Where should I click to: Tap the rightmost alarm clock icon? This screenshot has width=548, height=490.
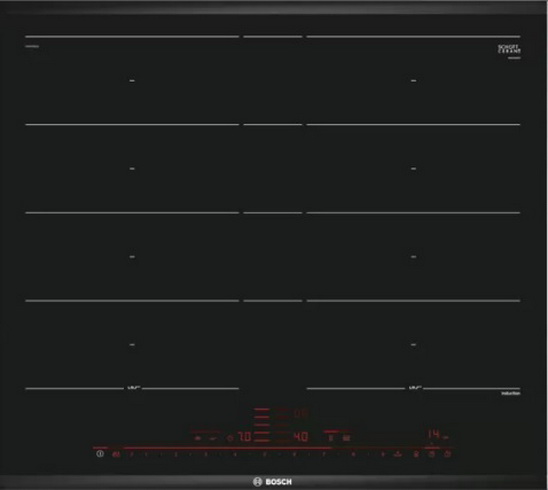pos(447,454)
